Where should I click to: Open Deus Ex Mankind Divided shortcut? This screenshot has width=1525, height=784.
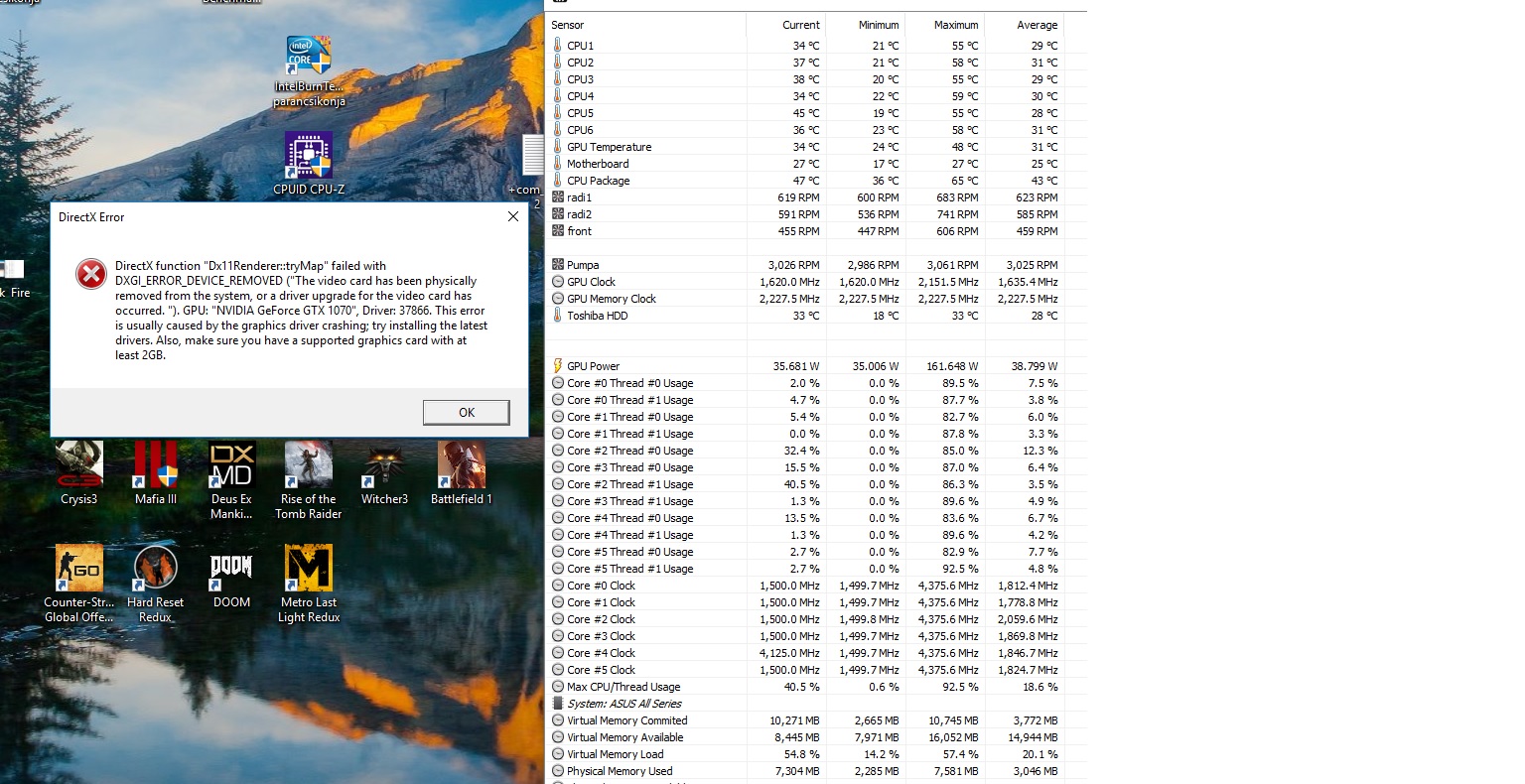[x=232, y=481]
